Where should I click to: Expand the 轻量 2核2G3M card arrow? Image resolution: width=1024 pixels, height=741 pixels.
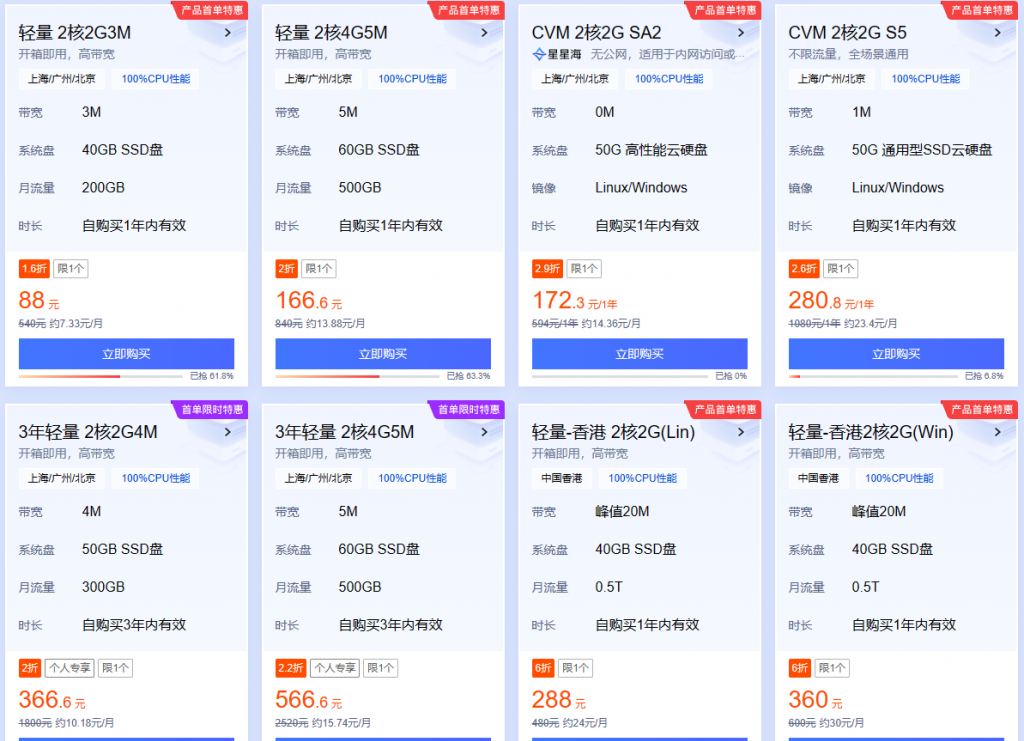pos(227,33)
